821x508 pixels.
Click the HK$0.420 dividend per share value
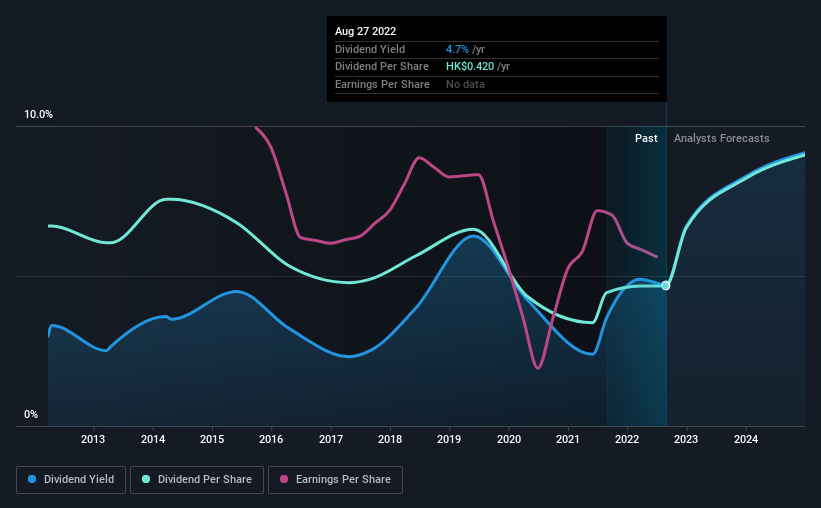click(x=470, y=67)
